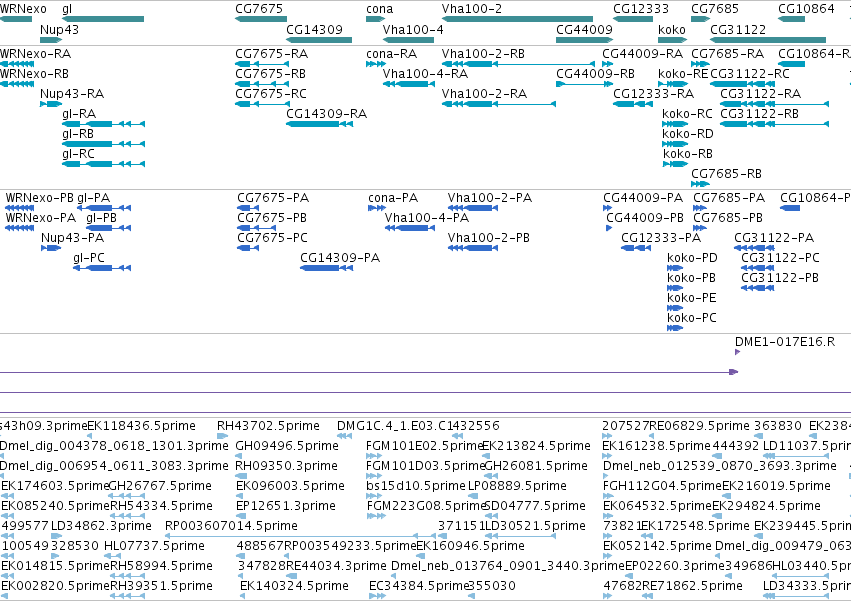Select the CG10864 gene label
The width and height of the screenshot is (851, 601).
click(806, 9)
